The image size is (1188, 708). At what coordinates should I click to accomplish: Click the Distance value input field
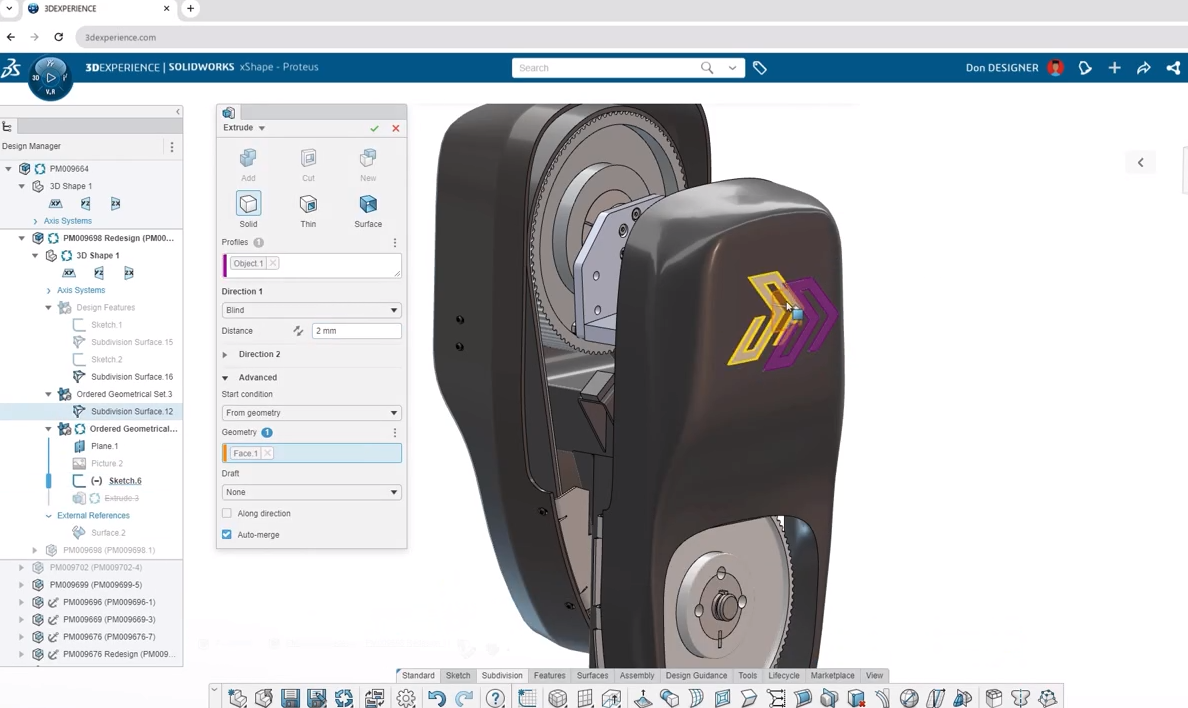[x=356, y=331]
